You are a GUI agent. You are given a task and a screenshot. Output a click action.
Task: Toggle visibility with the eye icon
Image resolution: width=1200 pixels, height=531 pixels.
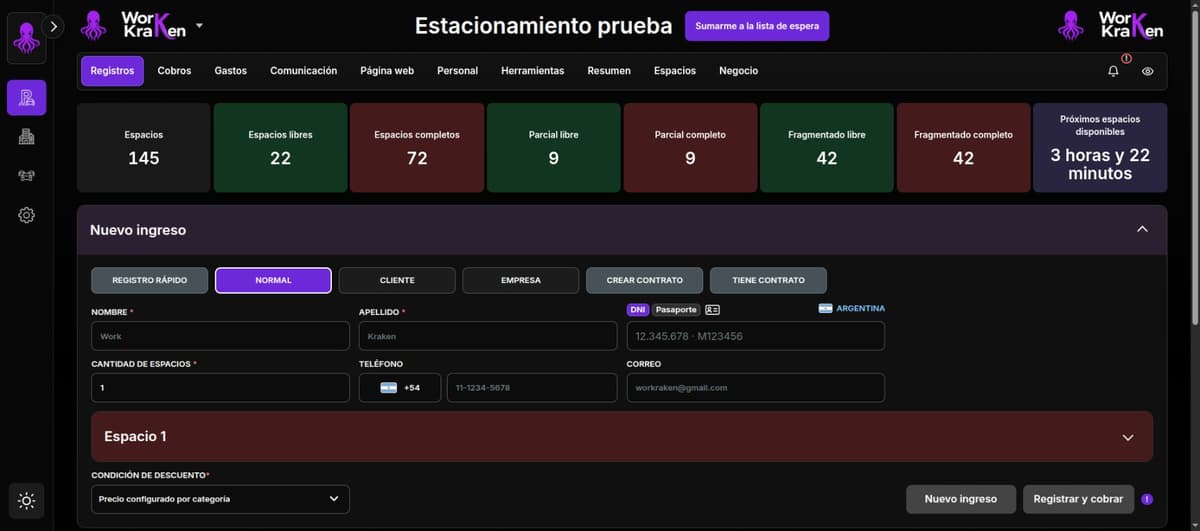pyautogui.click(x=1147, y=71)
